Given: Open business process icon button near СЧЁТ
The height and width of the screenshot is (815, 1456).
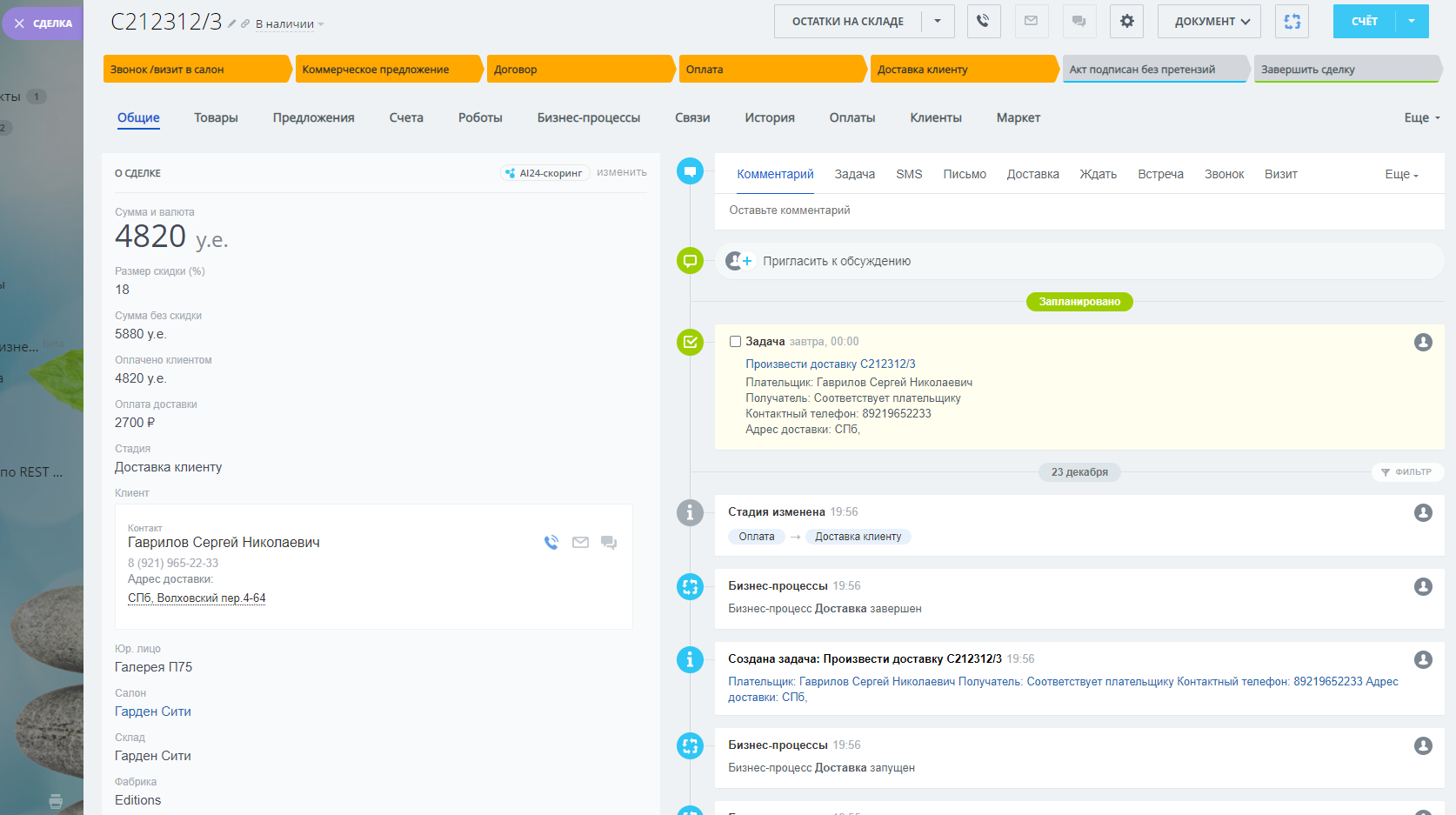Looking at the screenshot, I should (1292, 21).
